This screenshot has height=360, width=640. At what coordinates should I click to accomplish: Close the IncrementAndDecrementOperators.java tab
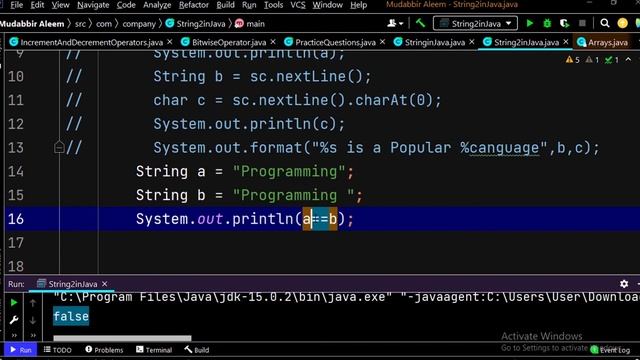tap(170, 42)
